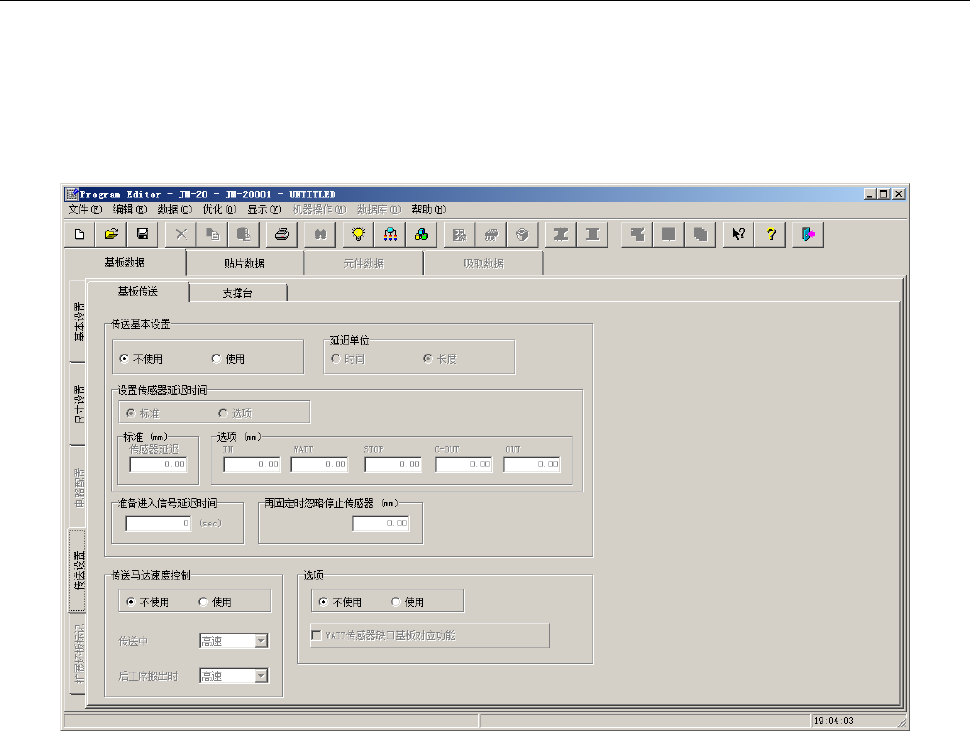The width and height of the screenshot is (970, 731).
Task: Select 使用 radio in 传送基本设置 group
Action: pyautogui.click(x=217, y=358)
